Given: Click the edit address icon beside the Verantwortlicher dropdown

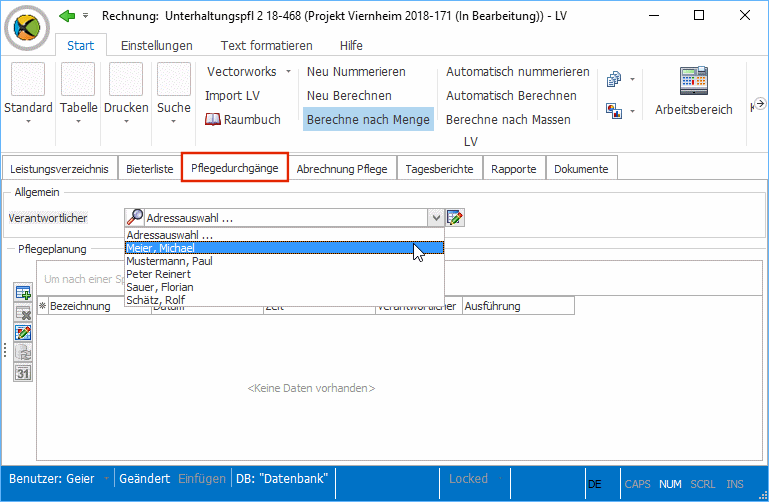Looking at the screenshot, I should pos(455,218).
